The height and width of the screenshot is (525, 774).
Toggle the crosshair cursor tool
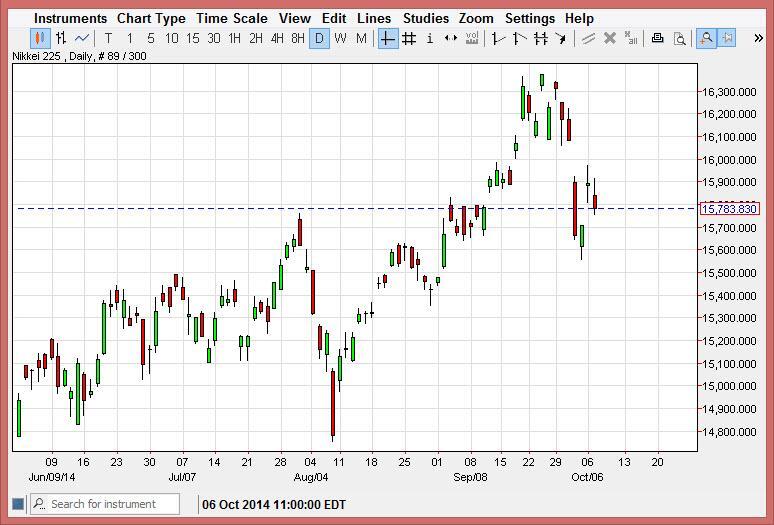pyautogui.click(x=387, y=39)
